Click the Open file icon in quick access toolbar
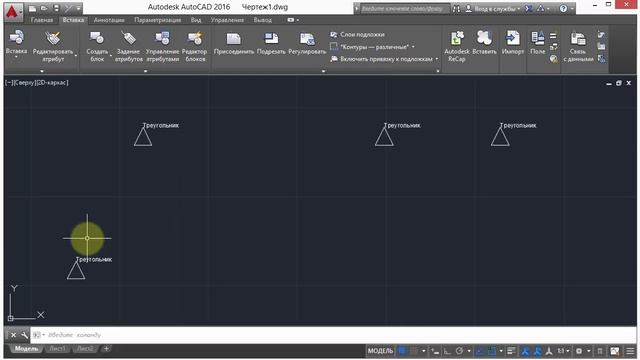 click(44, 8)
